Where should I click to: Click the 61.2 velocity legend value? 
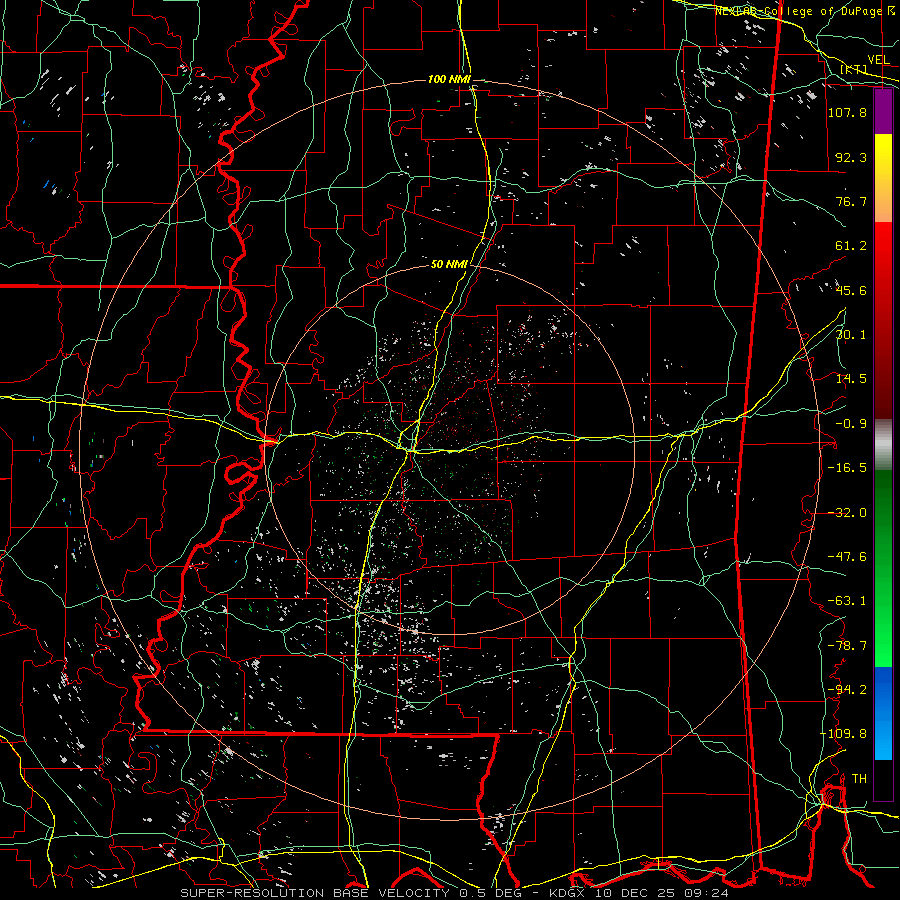click(x=851, y=246)
